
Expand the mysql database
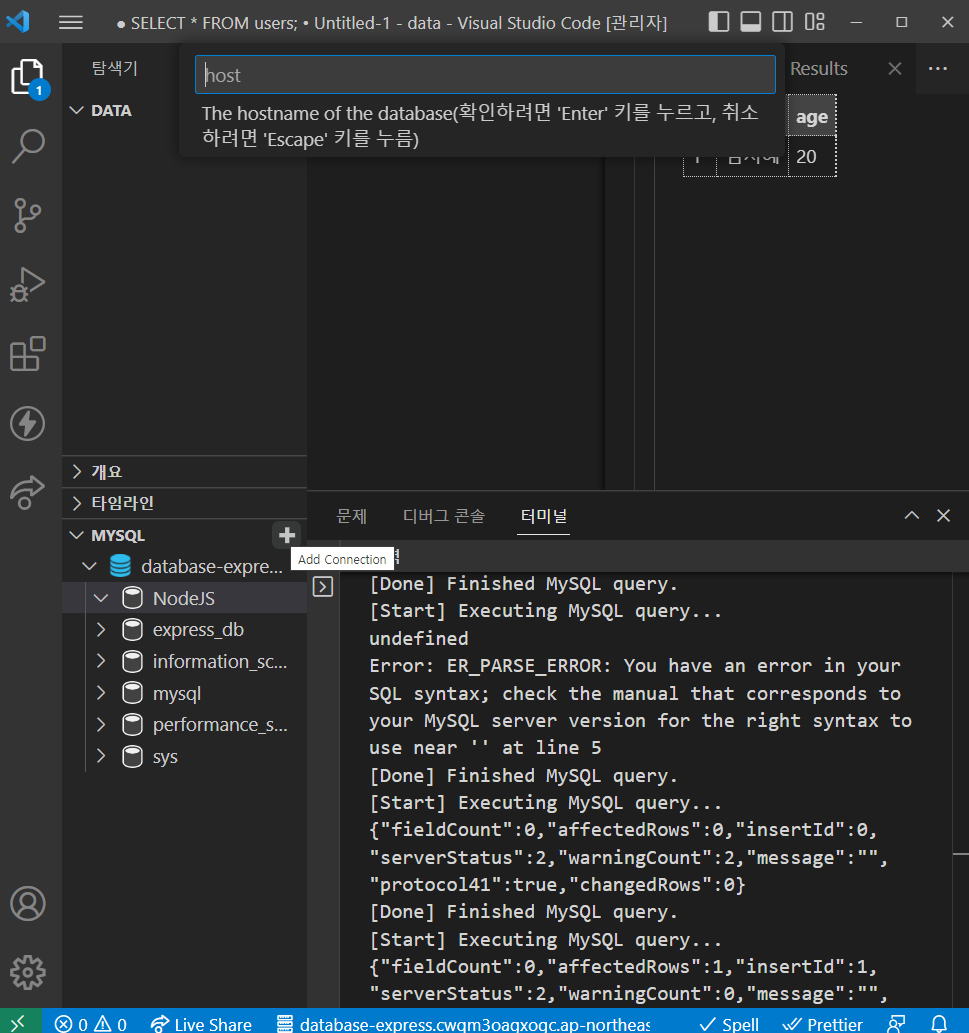point(101,693)
